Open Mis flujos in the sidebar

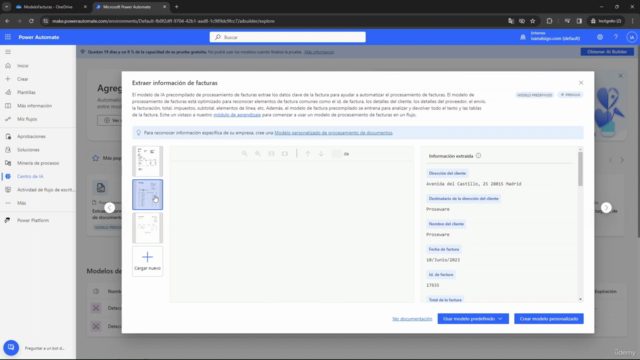pyautogui.click(x=27, y=119)
